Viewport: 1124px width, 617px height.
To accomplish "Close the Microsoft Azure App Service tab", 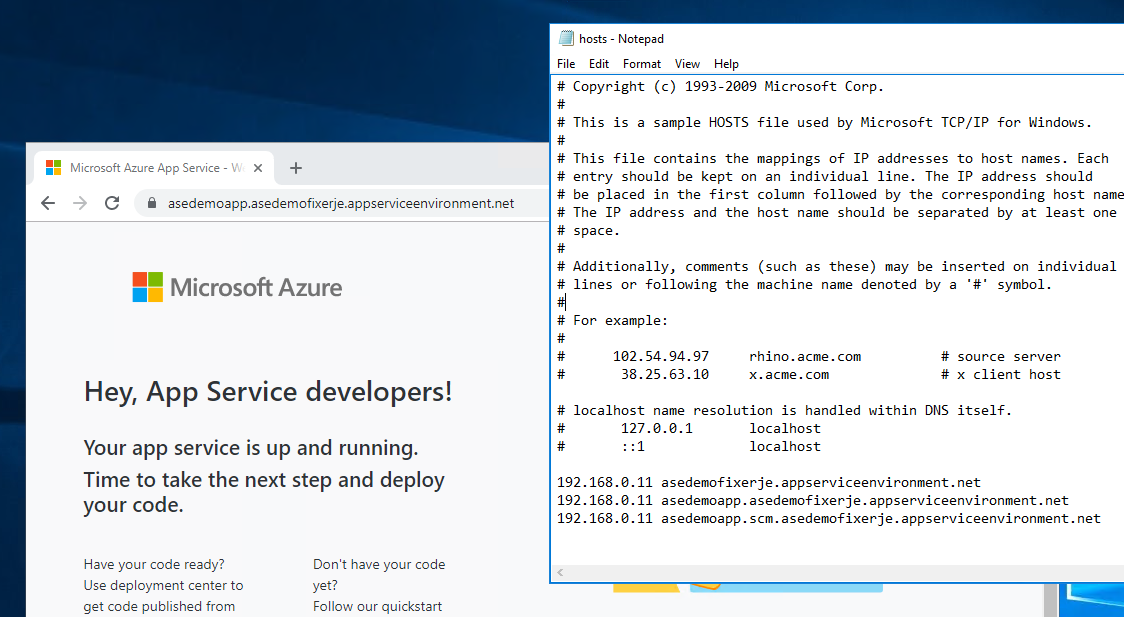I will tap(259, 168).
